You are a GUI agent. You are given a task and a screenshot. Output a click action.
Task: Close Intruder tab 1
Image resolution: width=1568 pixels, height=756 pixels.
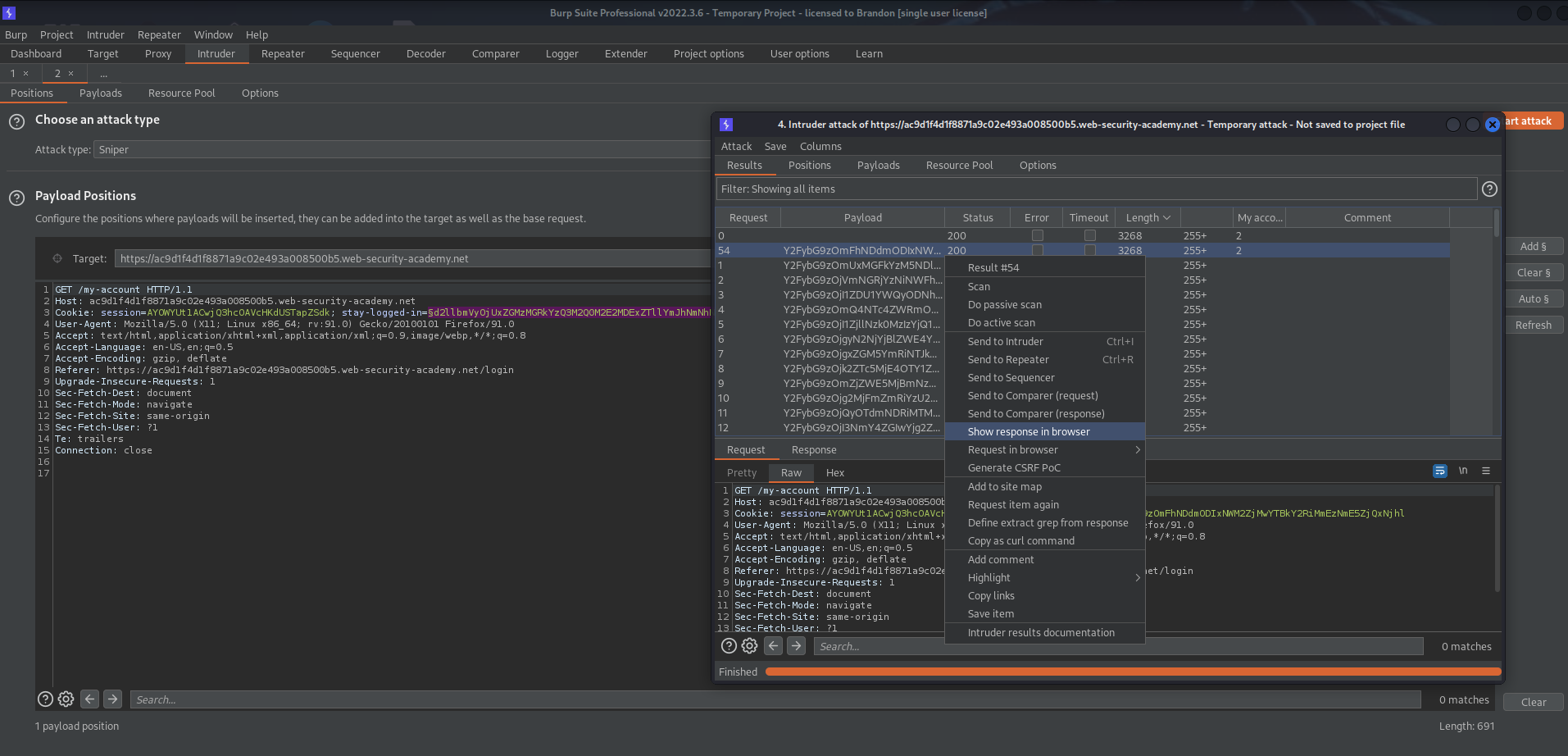click(25, 74)
